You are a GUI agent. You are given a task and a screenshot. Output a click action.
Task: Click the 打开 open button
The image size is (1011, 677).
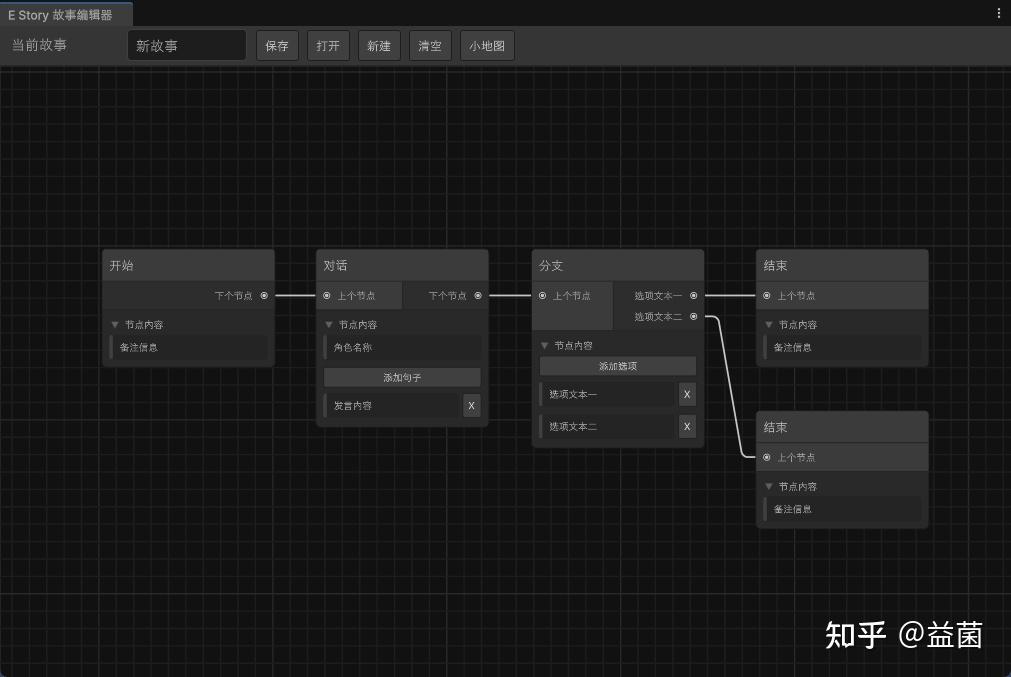click(x=328, y=45)
